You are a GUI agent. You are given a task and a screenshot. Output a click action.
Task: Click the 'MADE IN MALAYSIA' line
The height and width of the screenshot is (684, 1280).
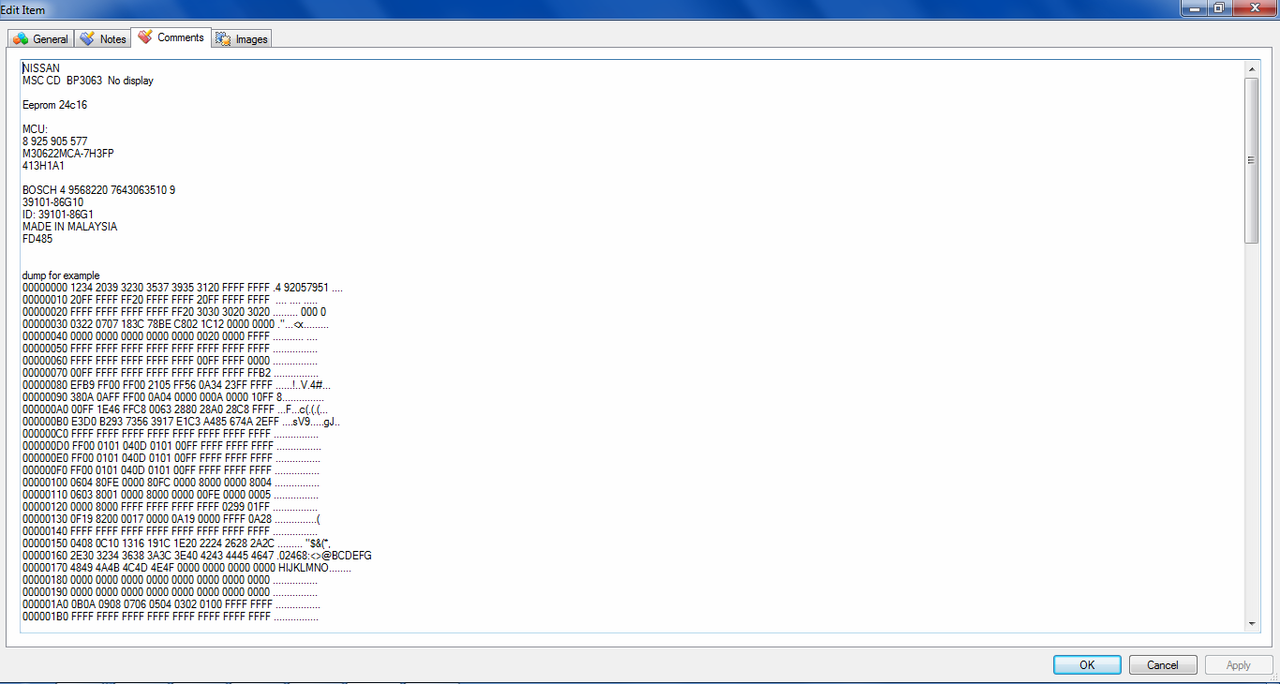[x=70, y=226]
